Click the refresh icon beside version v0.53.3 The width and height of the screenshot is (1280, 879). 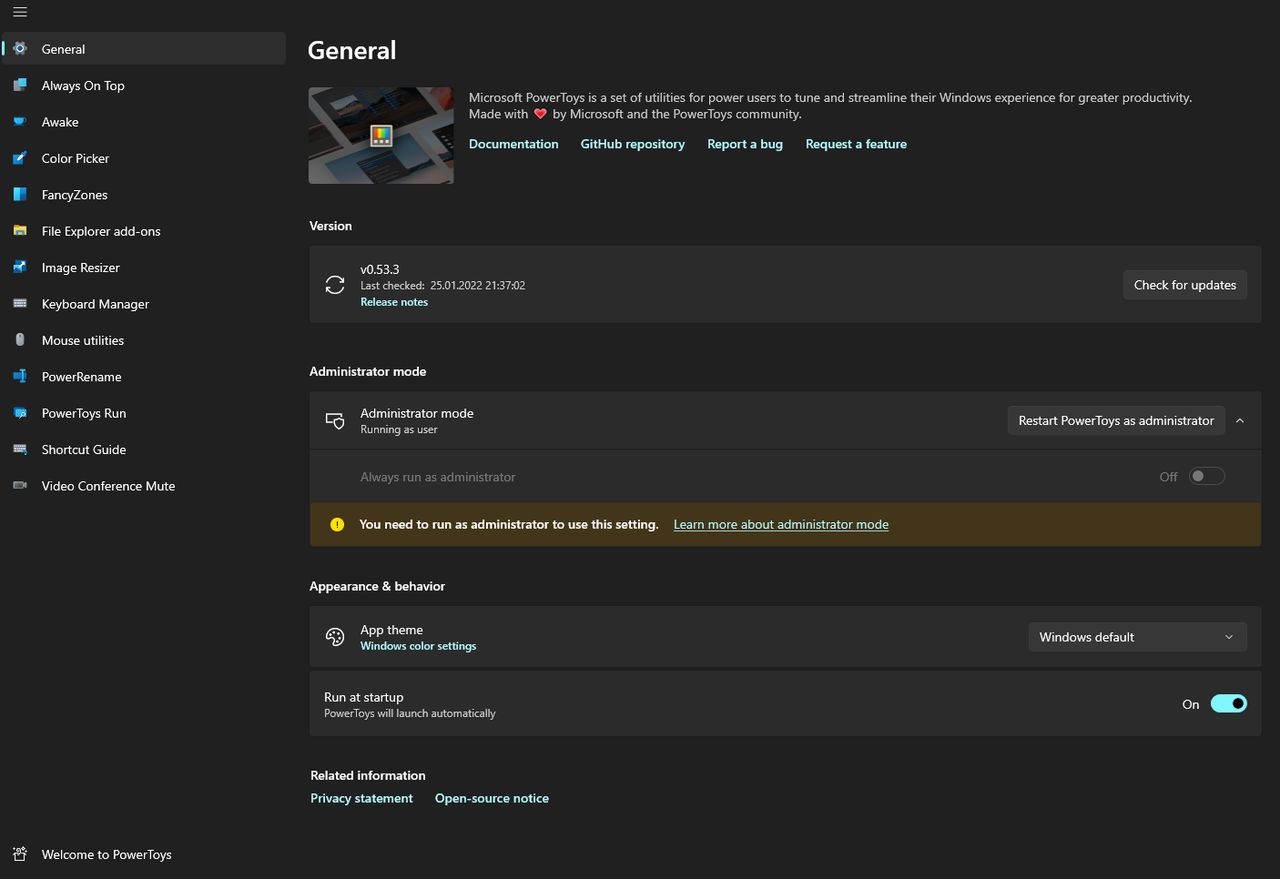[335, 285]
